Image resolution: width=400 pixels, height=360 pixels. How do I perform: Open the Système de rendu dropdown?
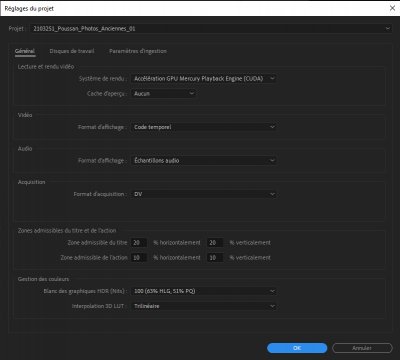point(203,79)
